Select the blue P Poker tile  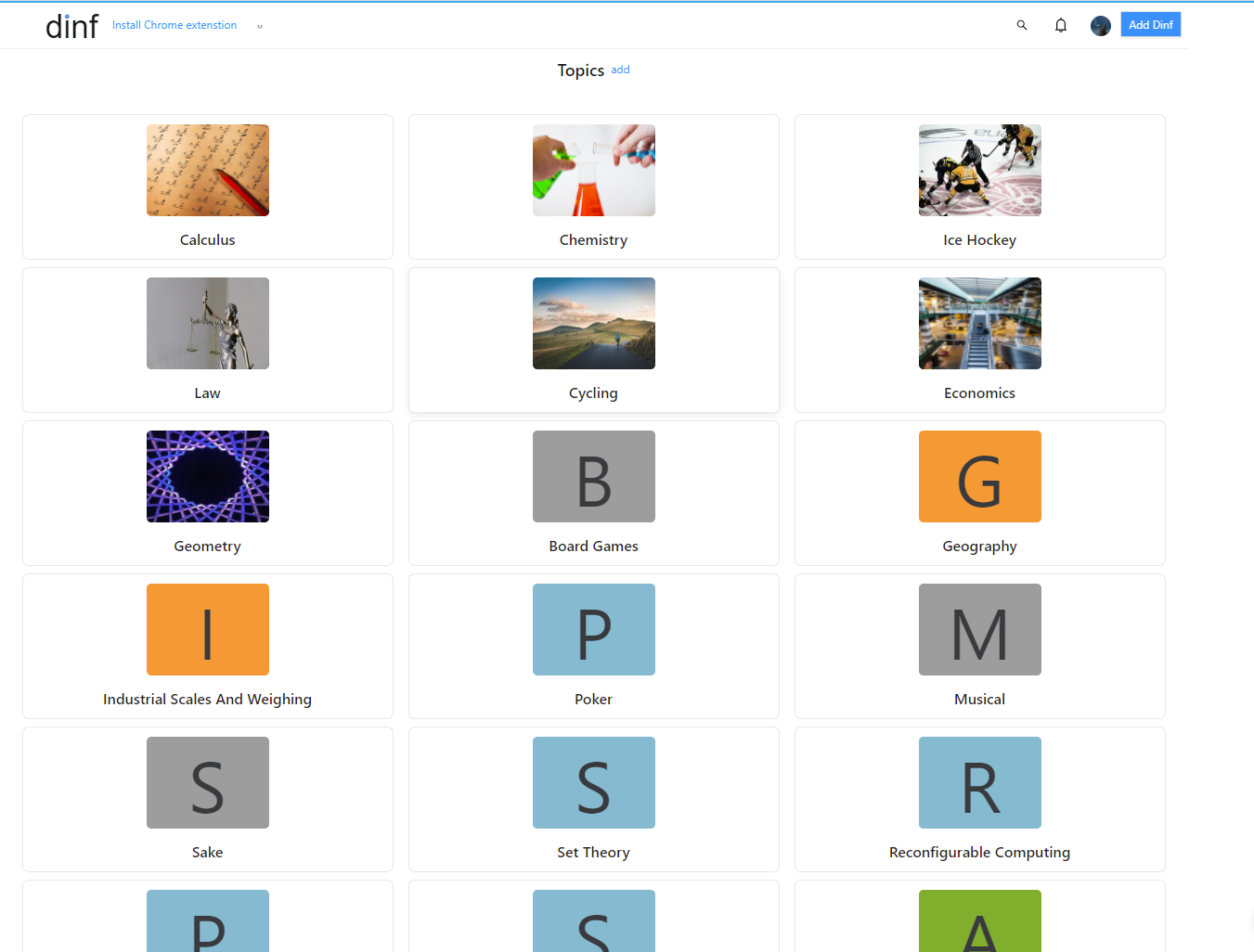pyautogui.click(x=594, y=630)
